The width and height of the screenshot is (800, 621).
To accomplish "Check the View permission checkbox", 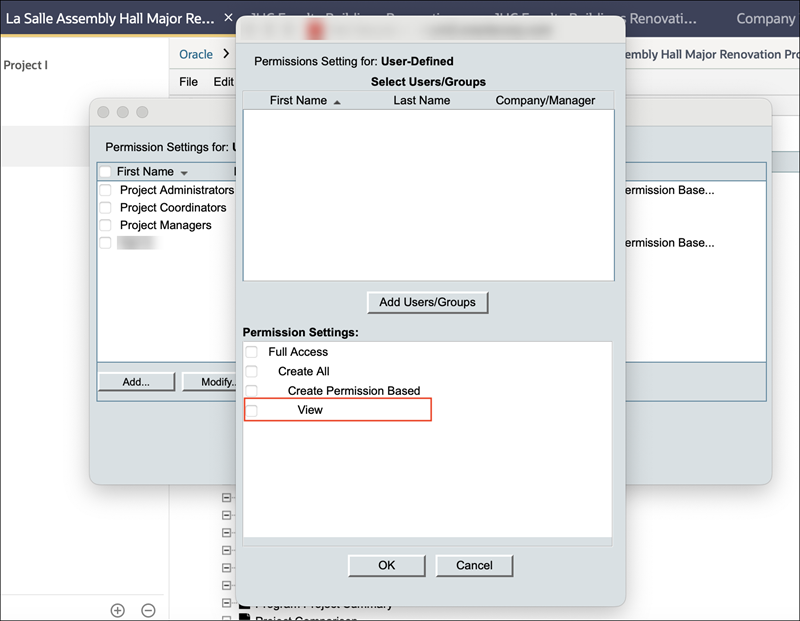I will click(254, 409).
